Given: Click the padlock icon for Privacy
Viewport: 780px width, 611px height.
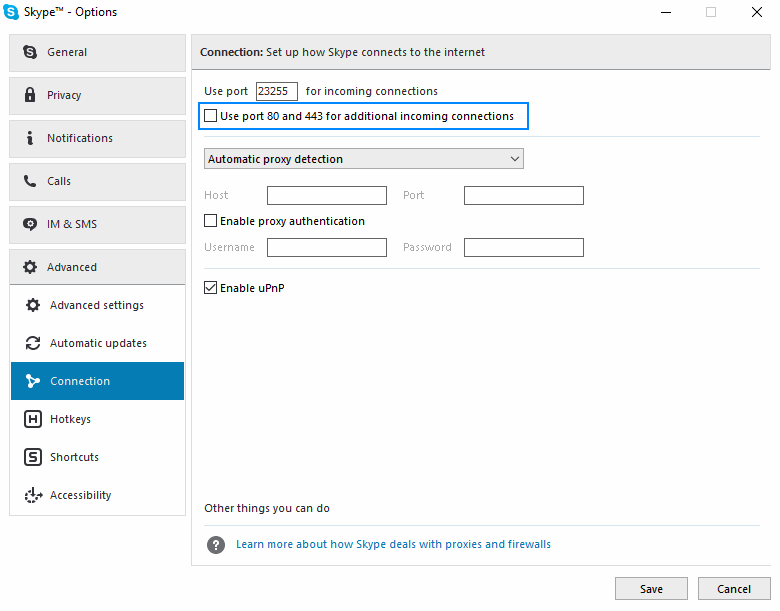Looking at the screenshot, I should click(30, 95).
